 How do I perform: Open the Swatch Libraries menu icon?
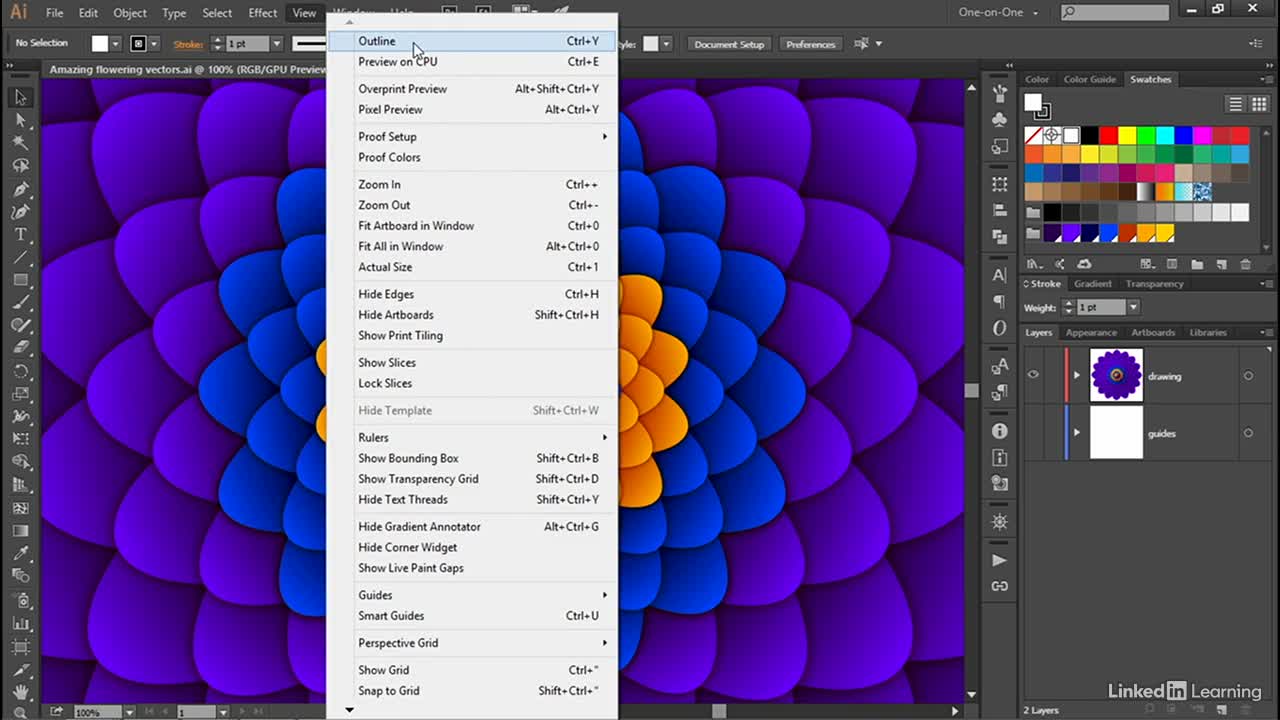tap(1034, 264)
